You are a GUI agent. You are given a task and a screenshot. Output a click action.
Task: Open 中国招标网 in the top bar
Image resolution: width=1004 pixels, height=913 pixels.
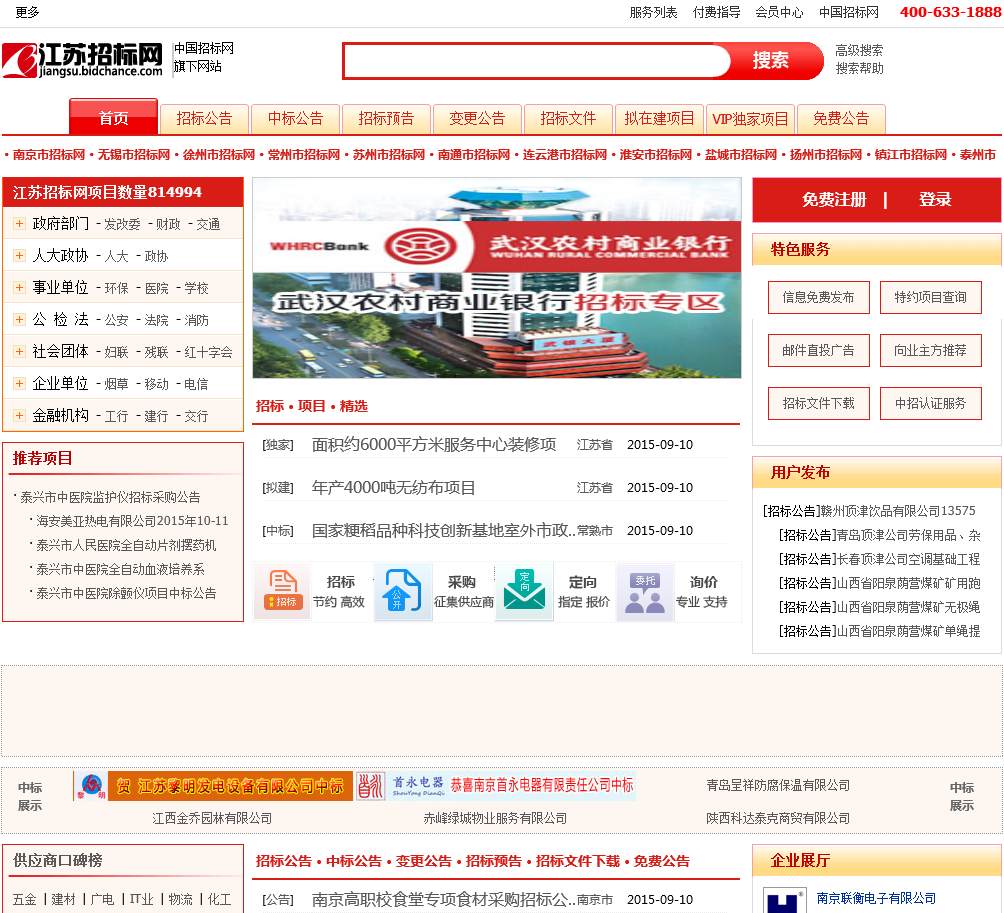[x=849, y=12]
